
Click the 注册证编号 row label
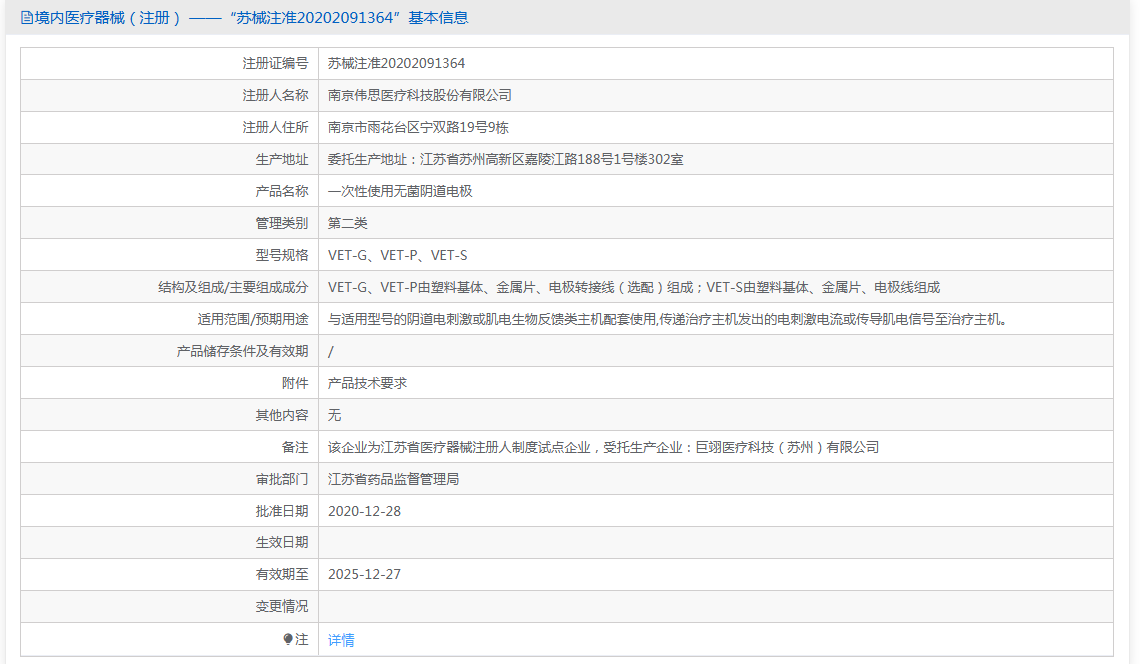pyautogui.click(x=276, y=63)
